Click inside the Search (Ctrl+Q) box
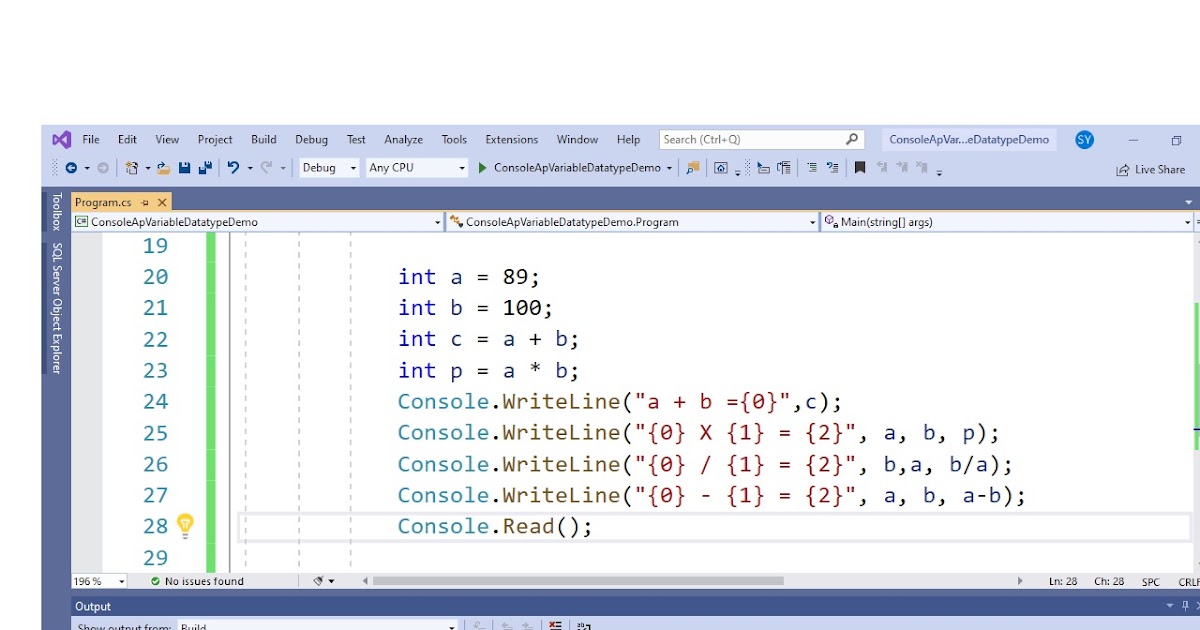The image size is (1200, 630). [x=760, y=139]
